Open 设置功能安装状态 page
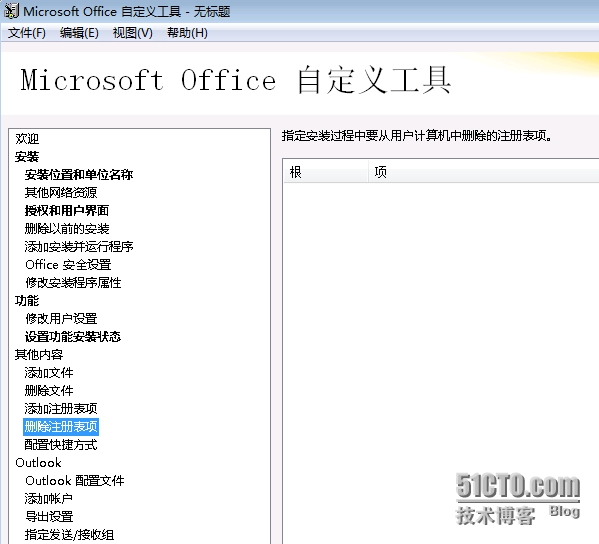The height and width of the screenshot is (544, 599). coord(73,337)
